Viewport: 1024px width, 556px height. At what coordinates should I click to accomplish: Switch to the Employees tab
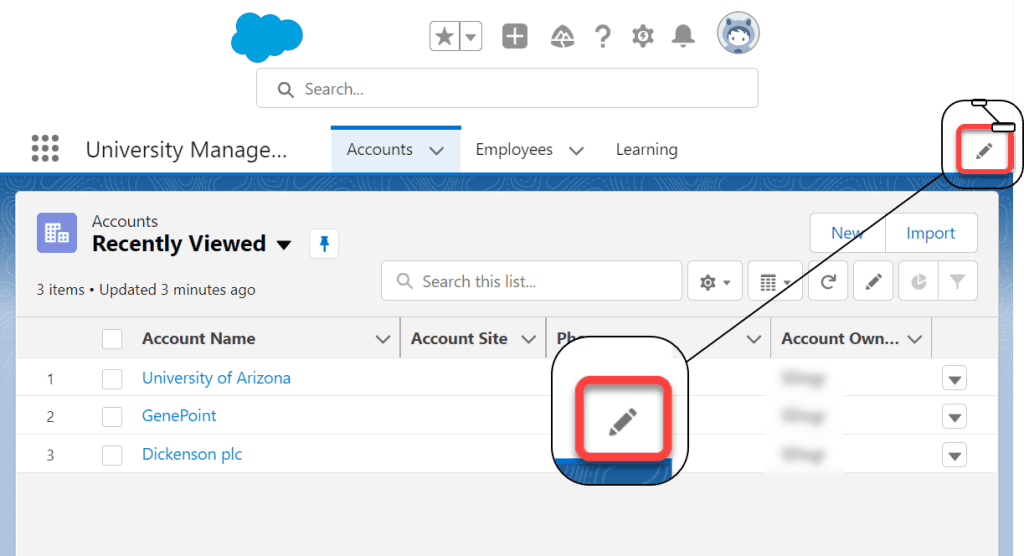[514, 150]
